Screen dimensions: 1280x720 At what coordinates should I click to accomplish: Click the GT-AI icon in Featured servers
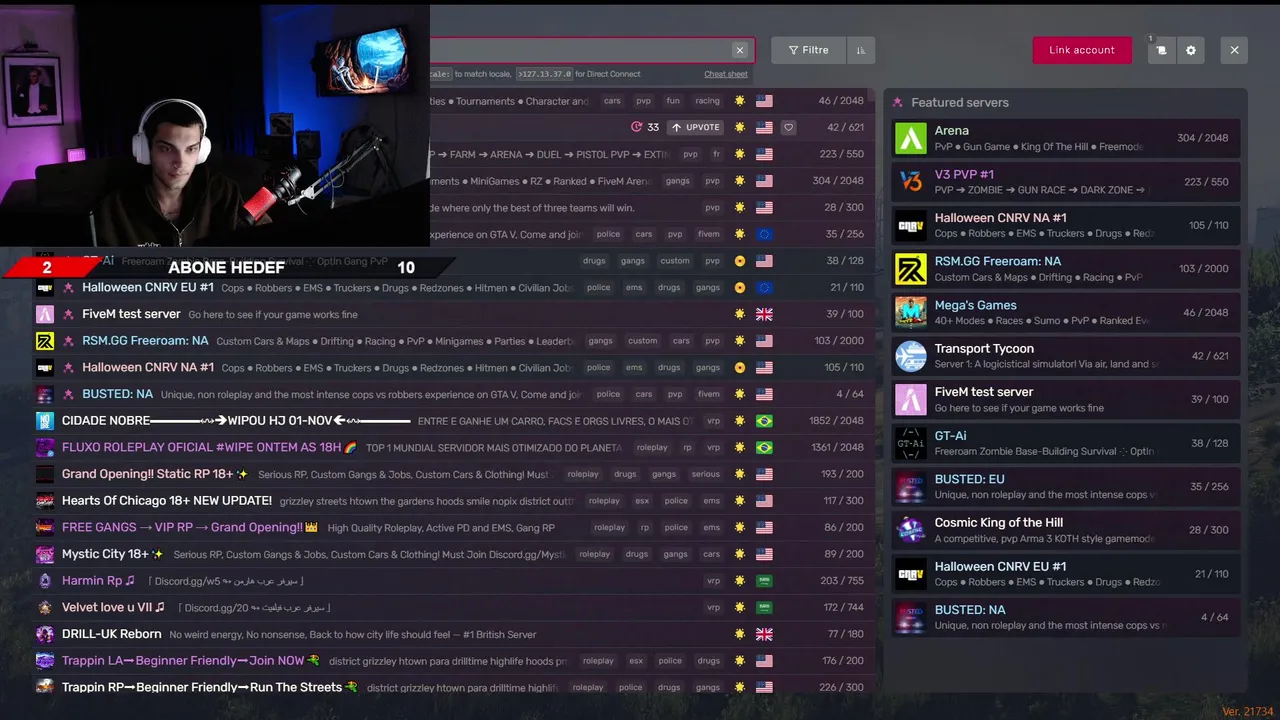911,443
